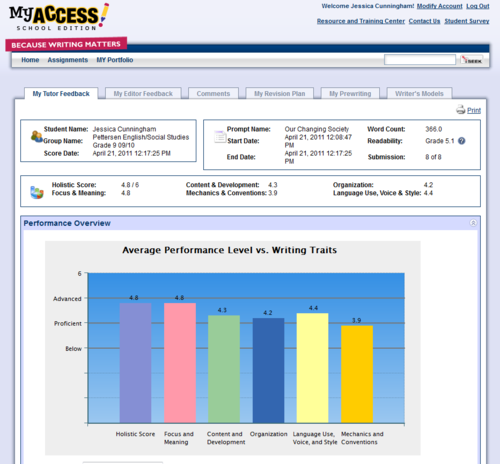The width and height of the screenshot is (500, 464).
Task: Click the Readability help question mark icon
Action: click(x=462, y=141)
